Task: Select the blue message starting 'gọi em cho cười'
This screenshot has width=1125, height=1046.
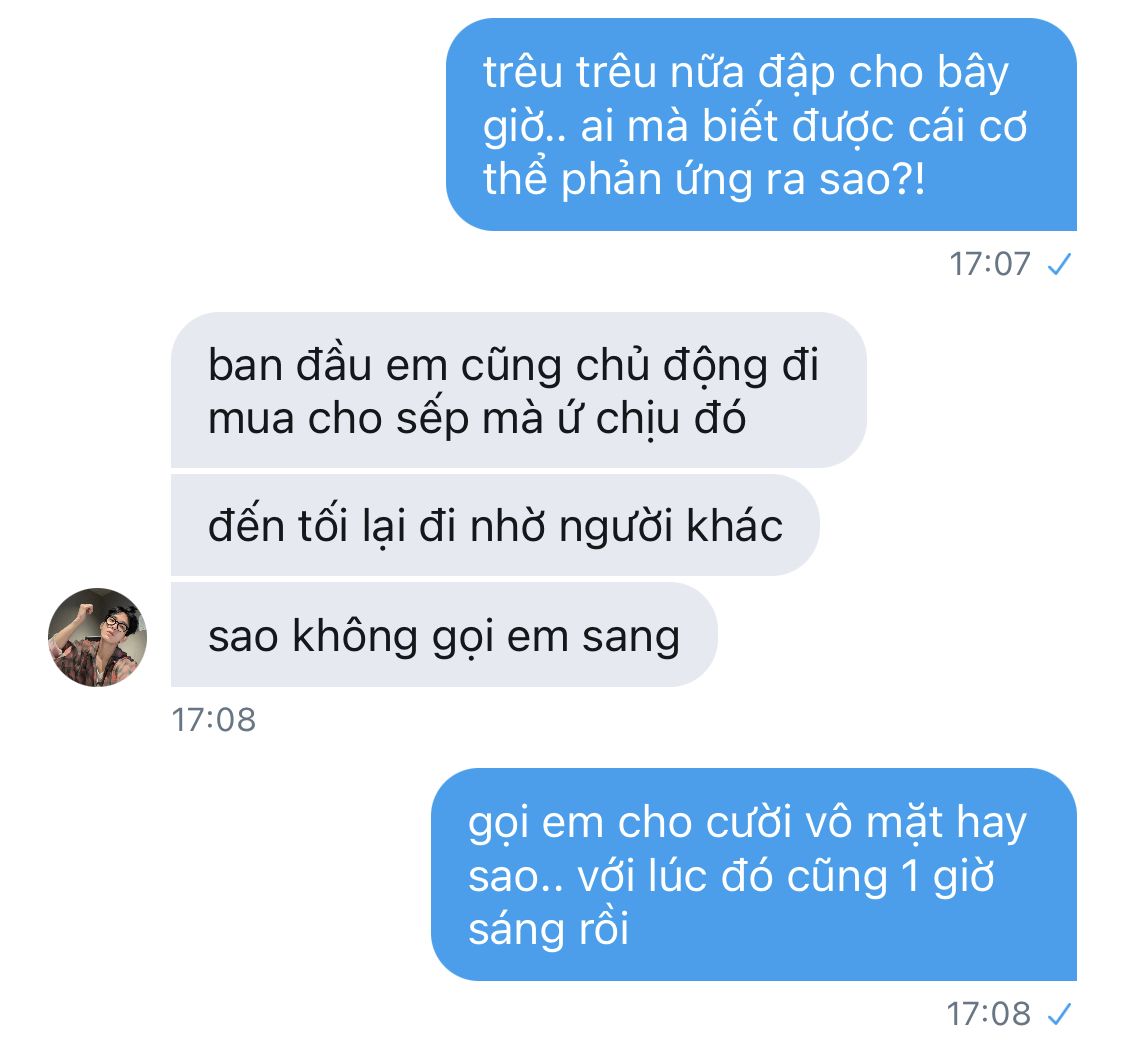Action: (x=754, y=875)
